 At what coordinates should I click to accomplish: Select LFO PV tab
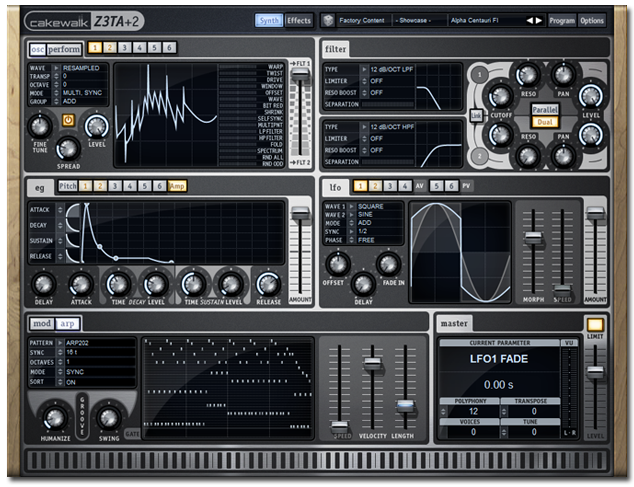pyautogui.click(x=466, y=186)
